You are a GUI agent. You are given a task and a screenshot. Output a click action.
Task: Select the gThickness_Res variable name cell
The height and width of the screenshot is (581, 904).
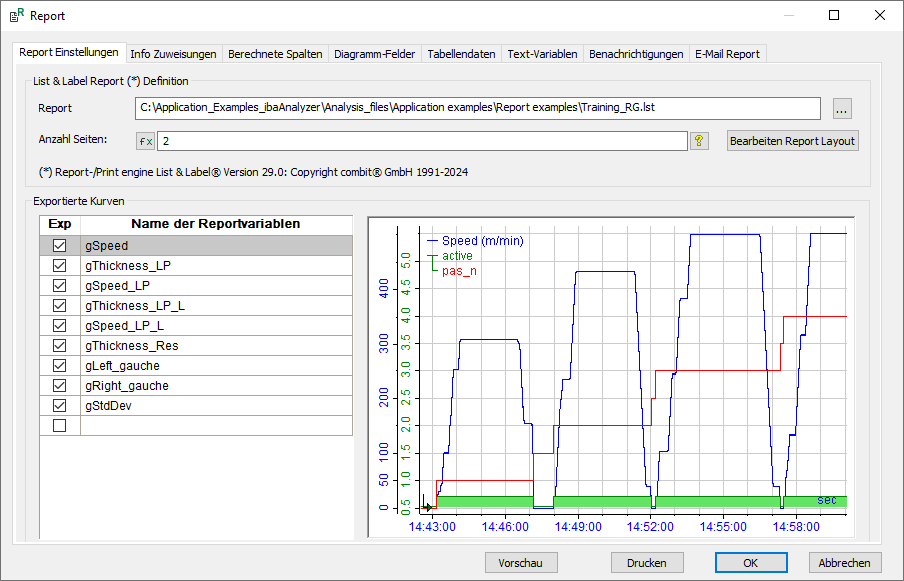click(216, 345)
